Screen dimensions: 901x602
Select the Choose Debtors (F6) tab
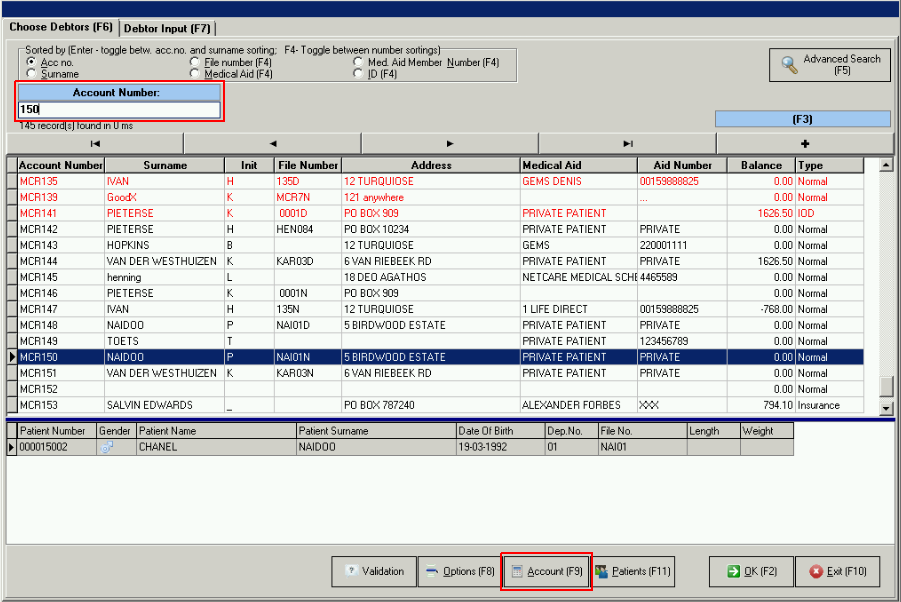click(61, 27)
